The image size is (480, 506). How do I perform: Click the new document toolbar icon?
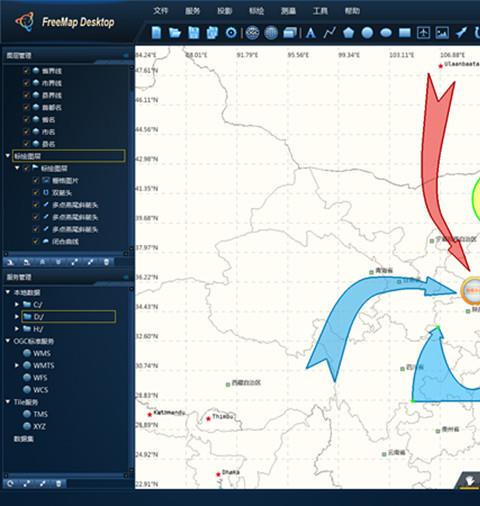point(156,33)
